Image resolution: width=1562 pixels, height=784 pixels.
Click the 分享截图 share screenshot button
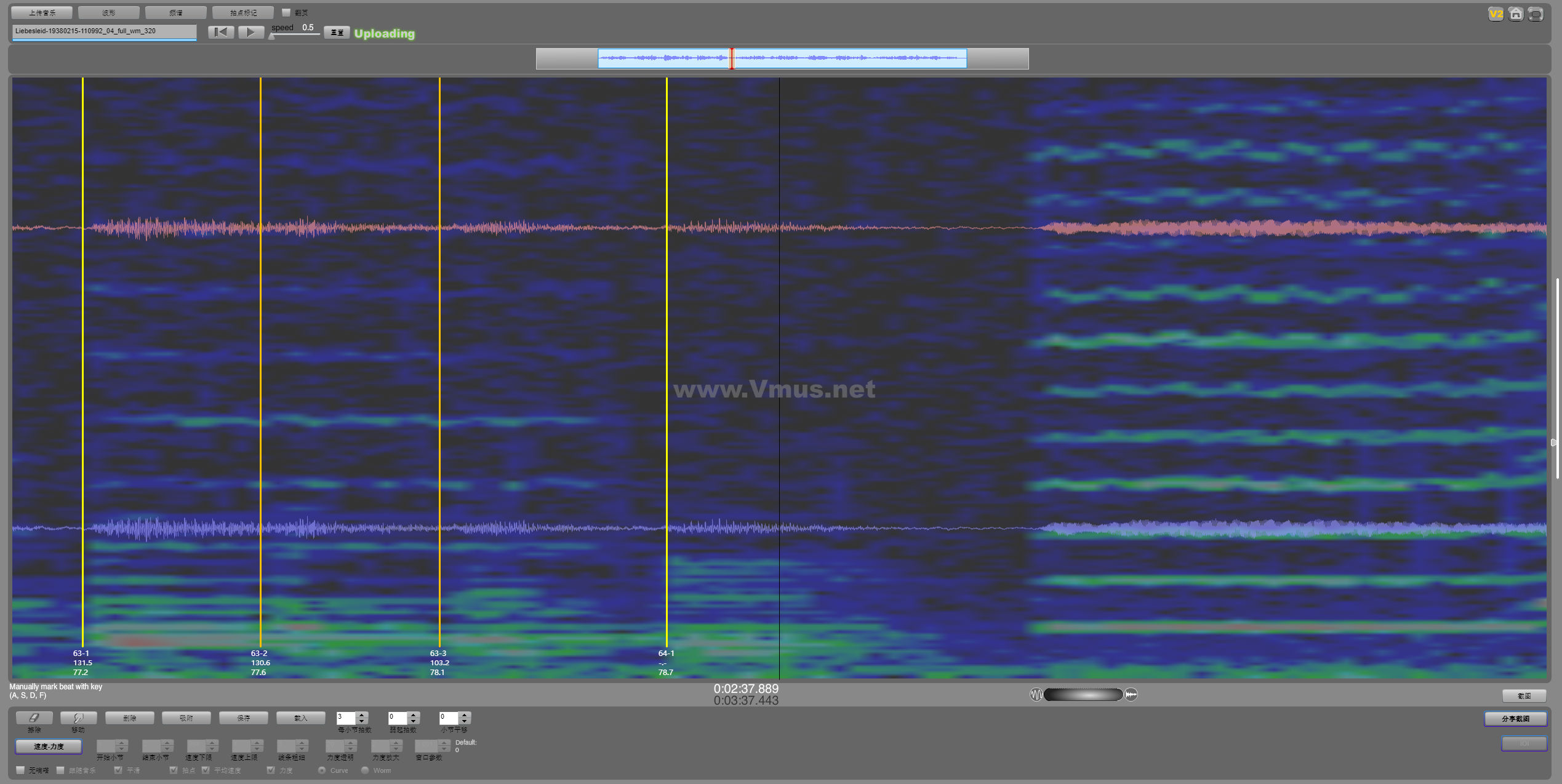1515,718
